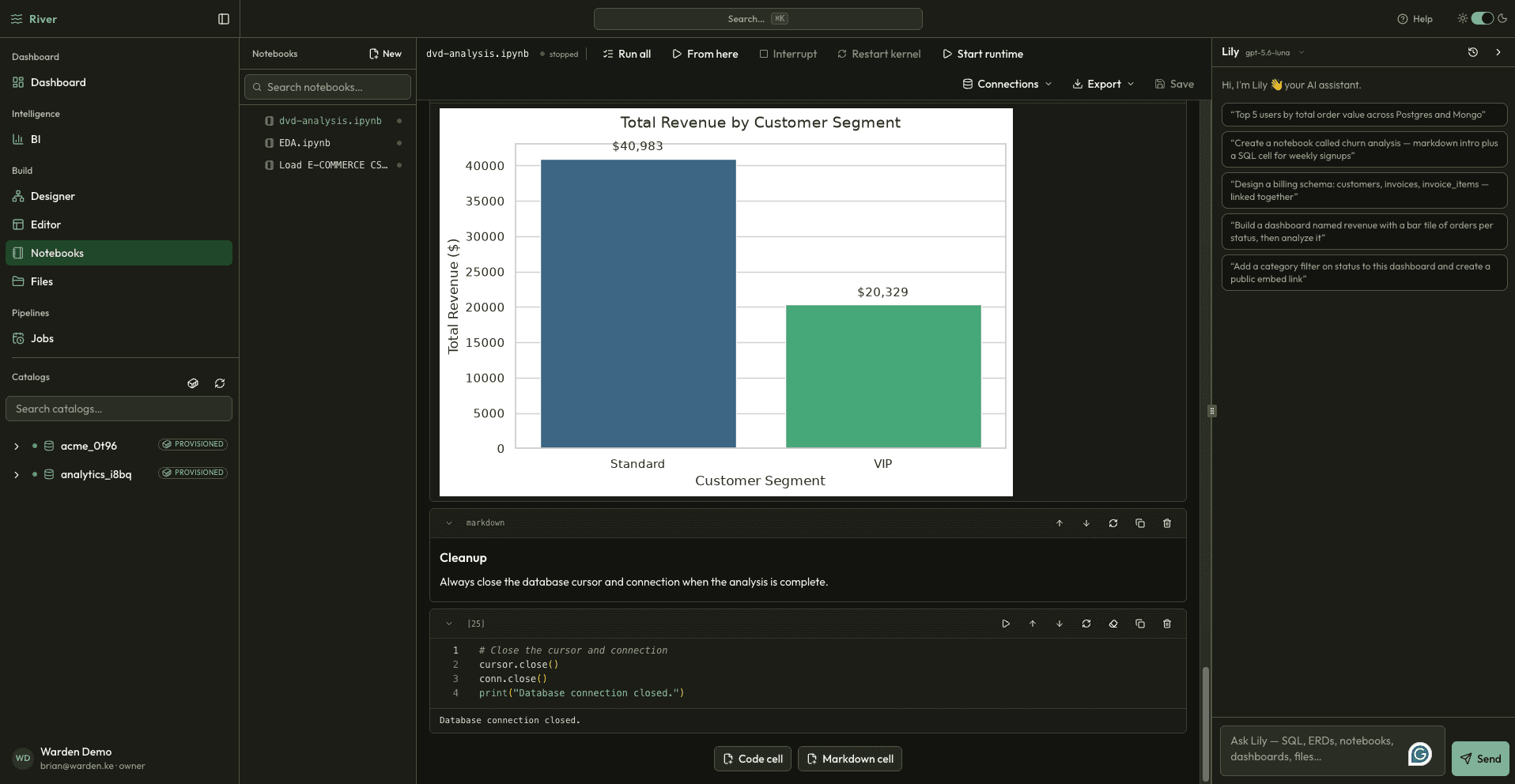Duplicate the markdown cell
The width and height of the screenshot is (1515, 784).
point(1140,523)
